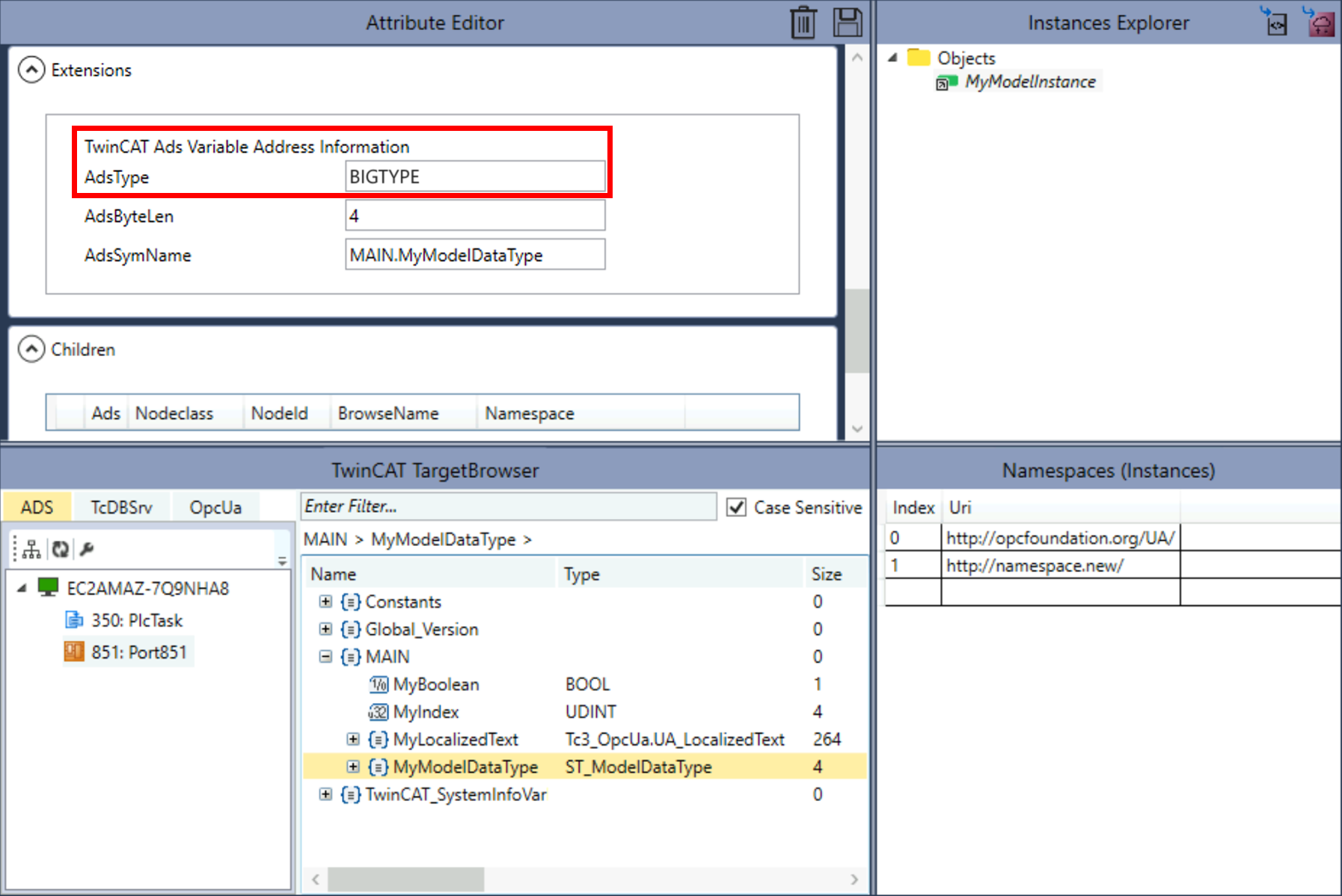Expand the Constants node
1342x896 pixels.
(325, 601)
